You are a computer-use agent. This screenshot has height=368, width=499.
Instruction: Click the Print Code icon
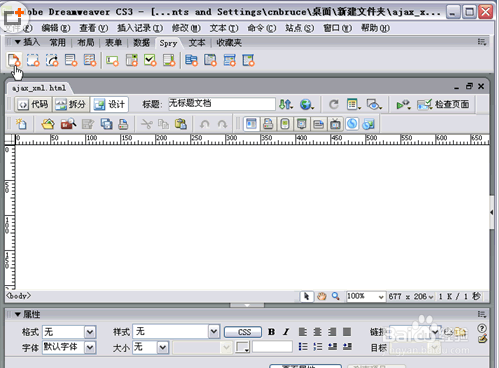[123, 124]
